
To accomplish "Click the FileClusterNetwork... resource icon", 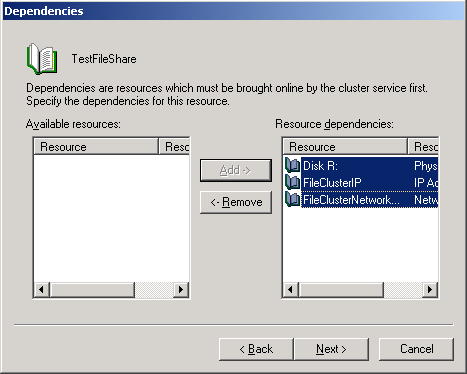I will coord(292,199).
